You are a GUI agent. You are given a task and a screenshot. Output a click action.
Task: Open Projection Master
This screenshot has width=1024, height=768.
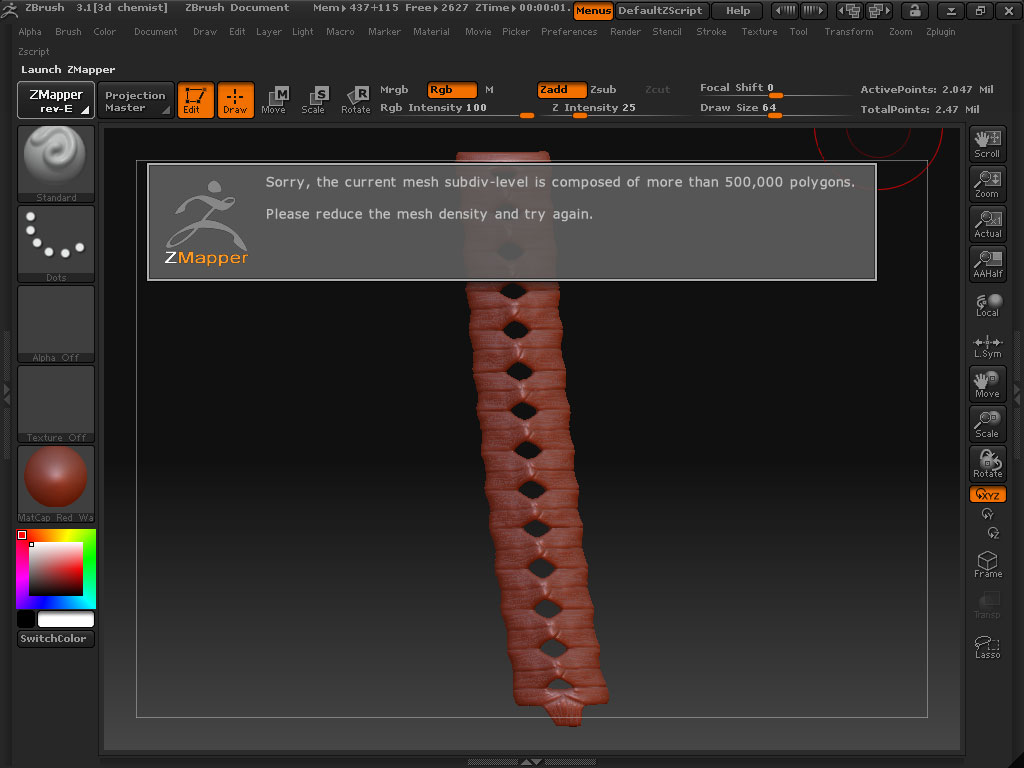point(135,100)
